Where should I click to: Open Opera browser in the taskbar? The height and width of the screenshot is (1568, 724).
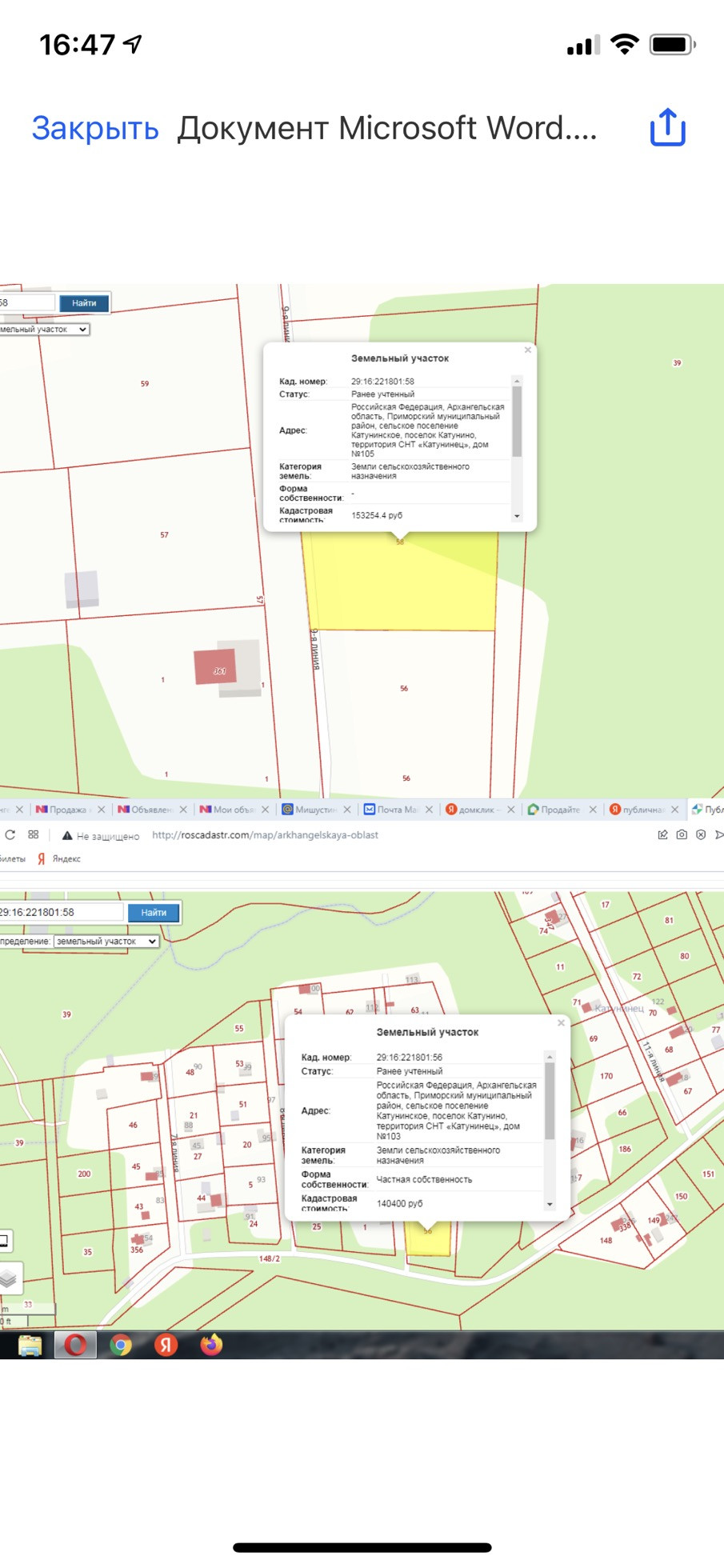[x=75, y=1346]
